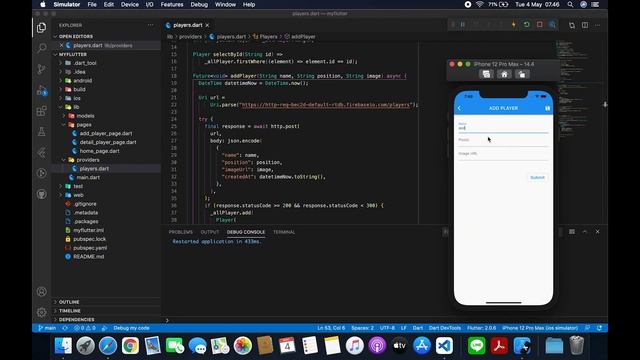This screenshot has height=360, width=640.
Task: Expand the OUTLINE section
Action: click(x=69, y=302)
